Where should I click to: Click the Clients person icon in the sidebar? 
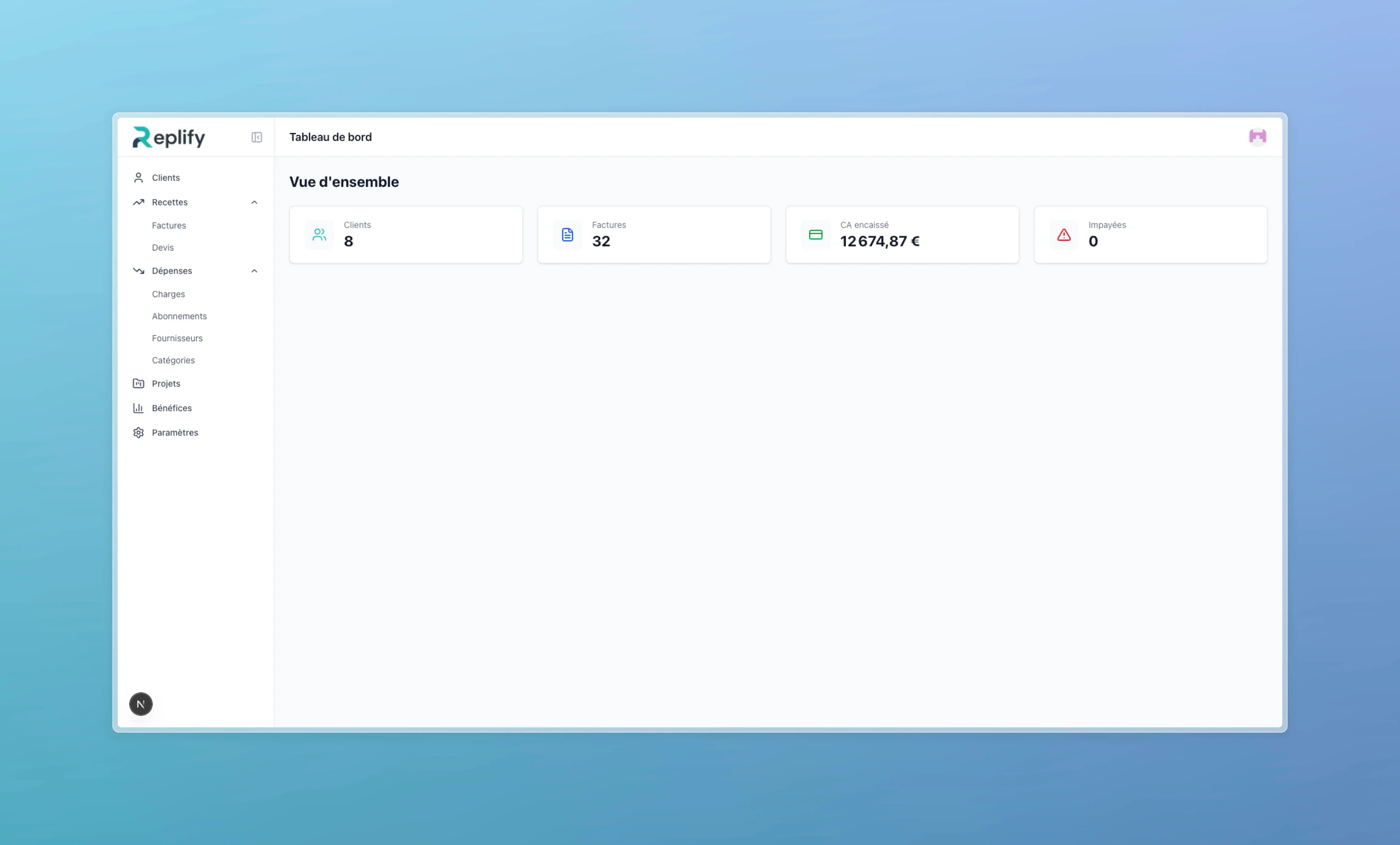[138, 178]
